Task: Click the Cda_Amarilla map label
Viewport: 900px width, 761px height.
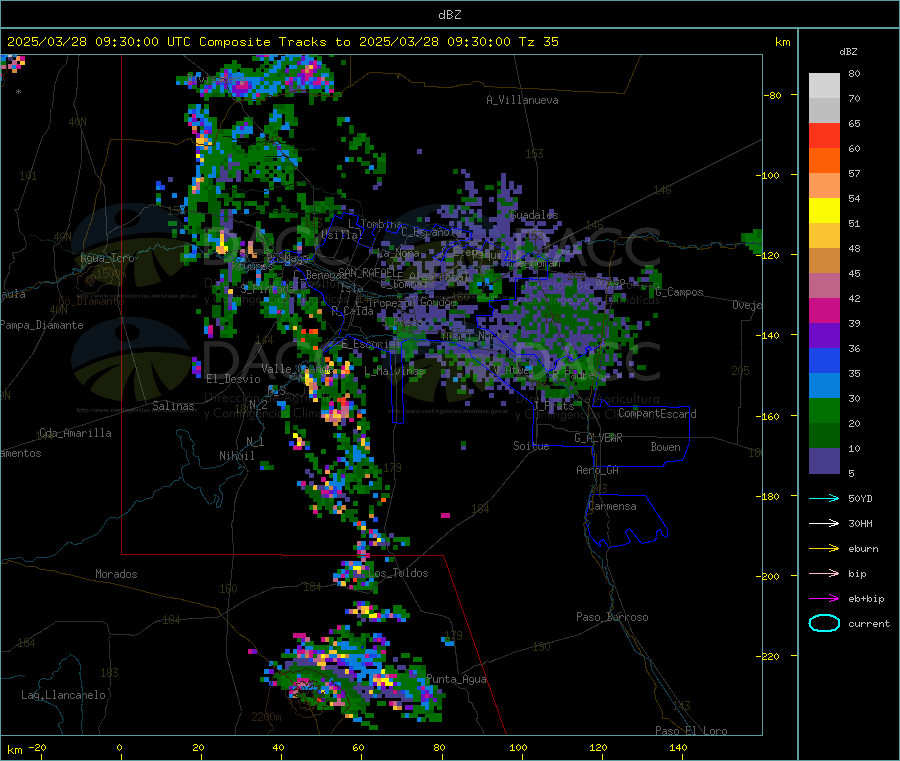Action: point(75,433)
